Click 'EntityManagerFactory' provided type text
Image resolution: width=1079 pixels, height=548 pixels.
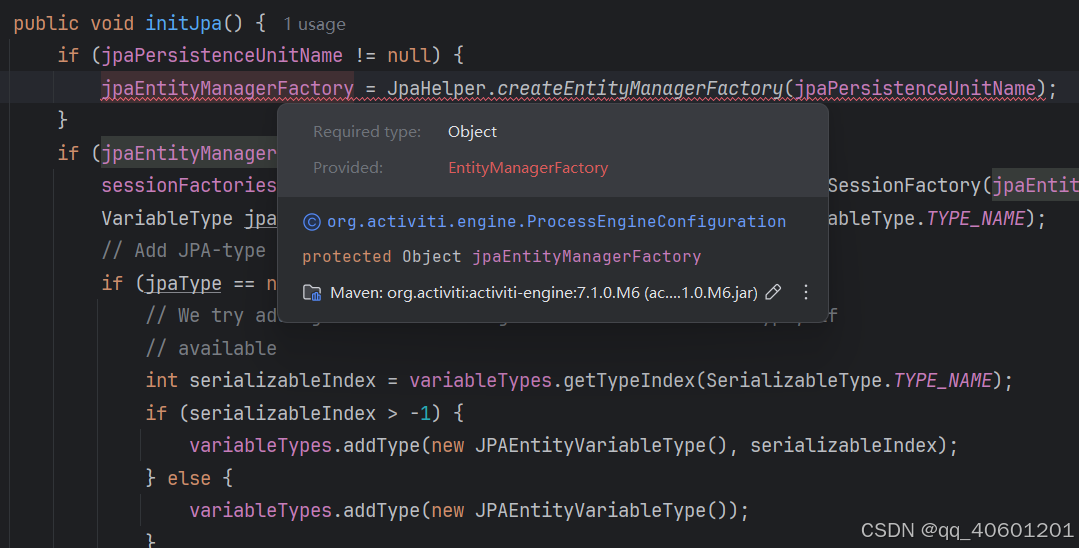[x=528, y=168]
